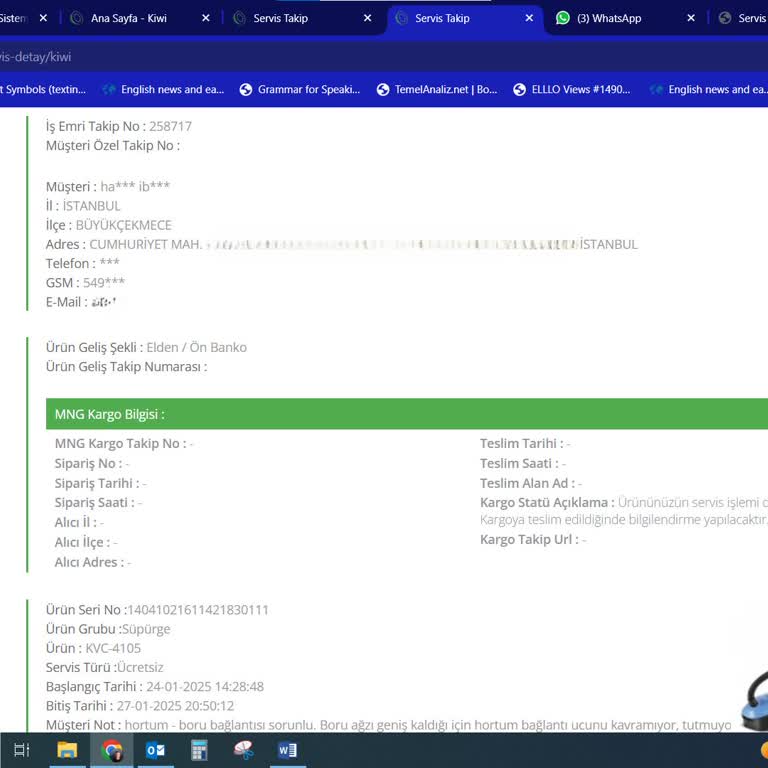Open File Explorer from the taskbar

pos(67,750)
